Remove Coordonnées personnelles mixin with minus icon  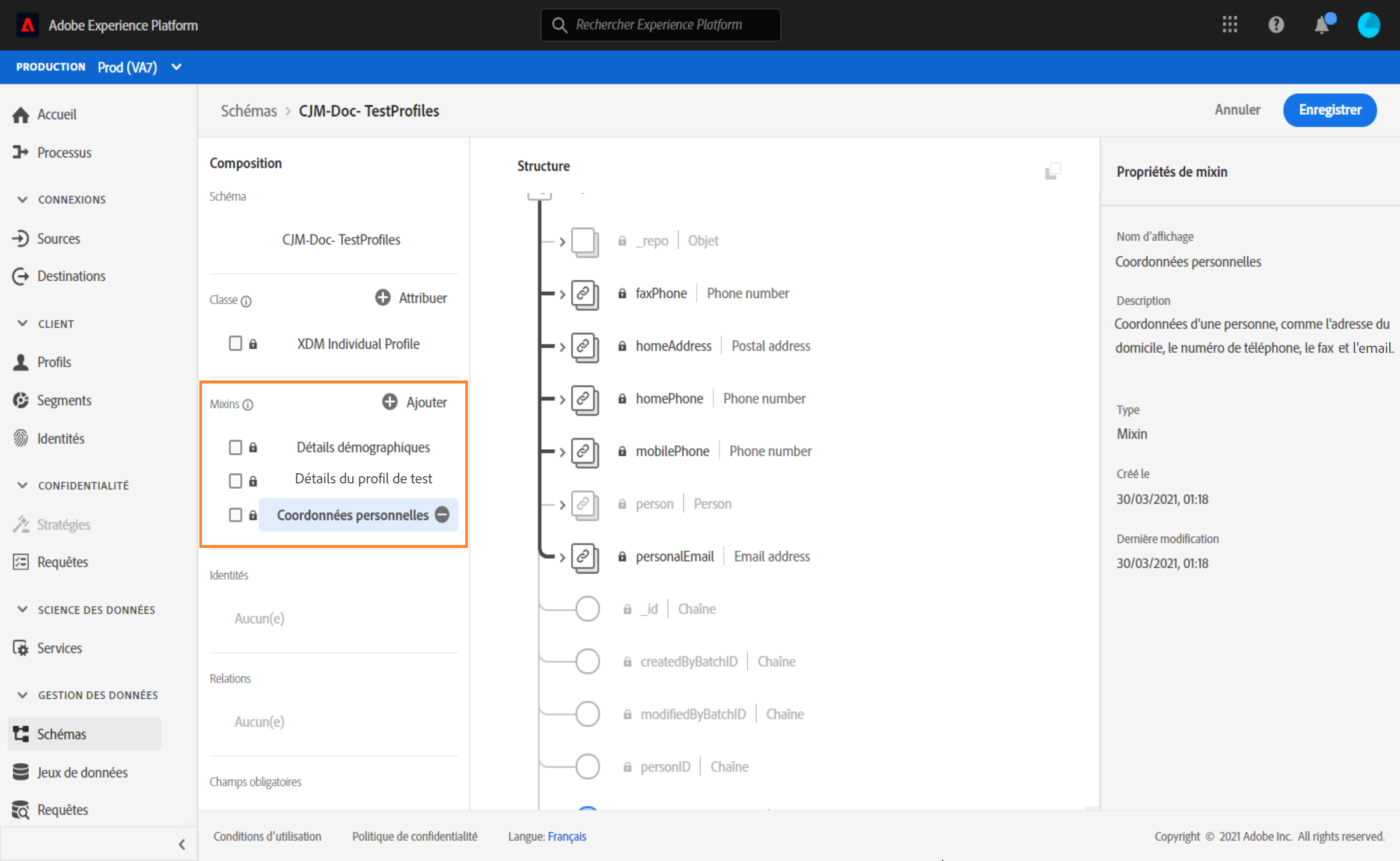pos(442,515)
